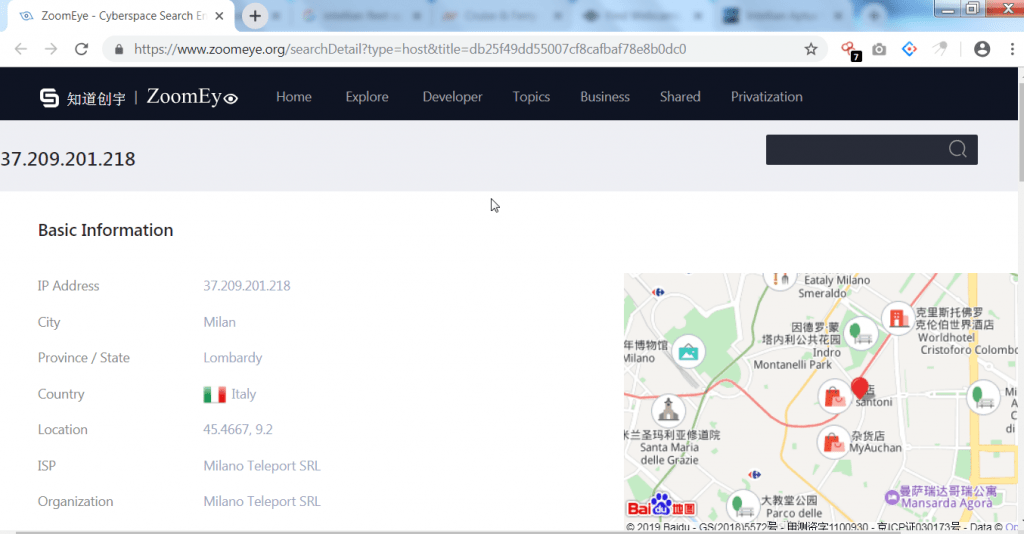
Task: Open the Explore menu item
Action: pos(367,97)
